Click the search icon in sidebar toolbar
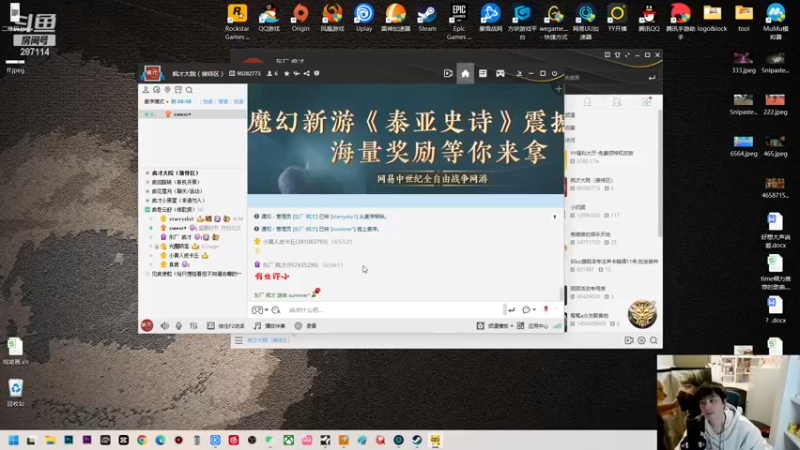800x450 pixels. (189, 90)
